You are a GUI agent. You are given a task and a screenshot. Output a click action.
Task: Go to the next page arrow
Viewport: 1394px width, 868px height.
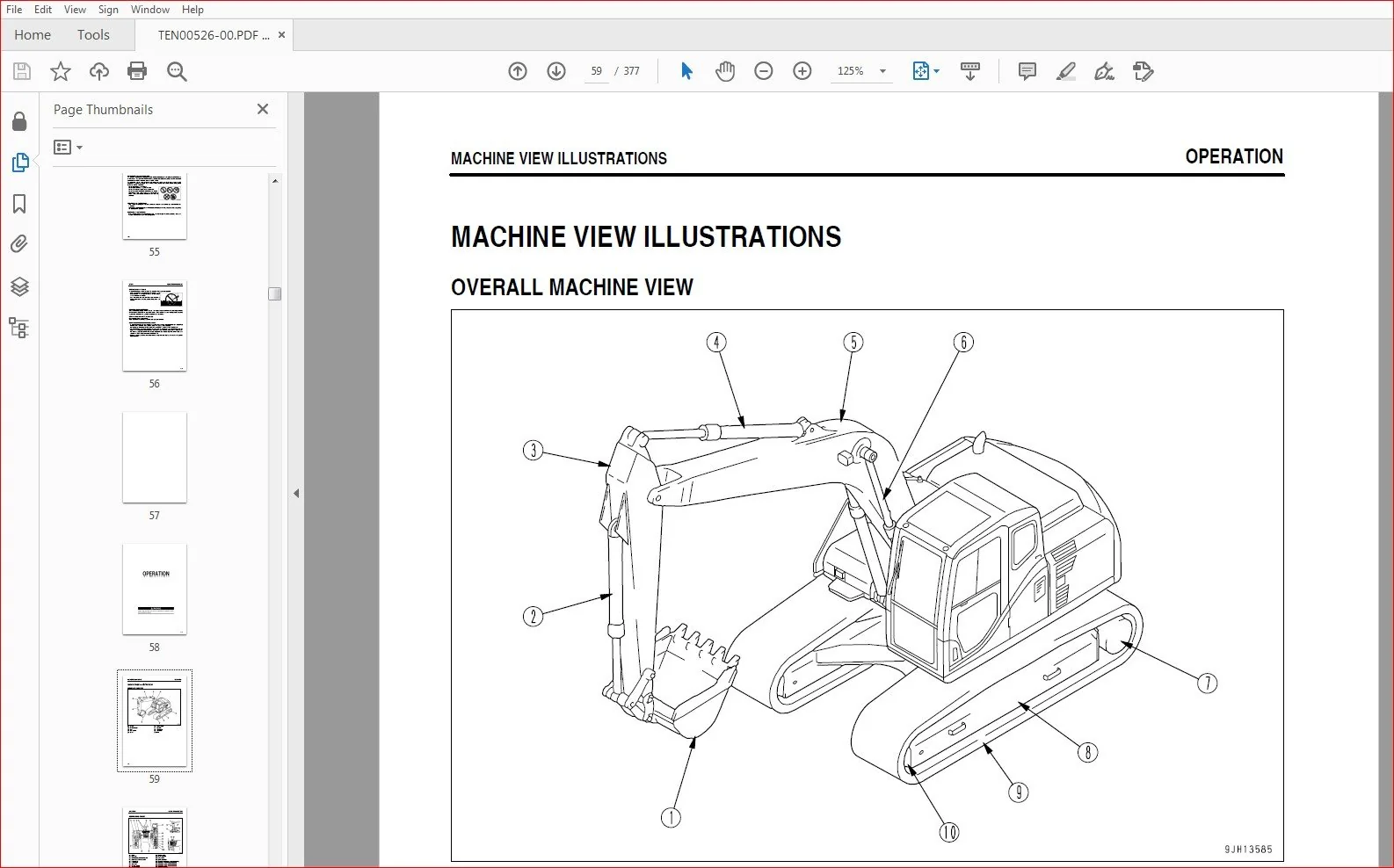click(x=556, y=71)
